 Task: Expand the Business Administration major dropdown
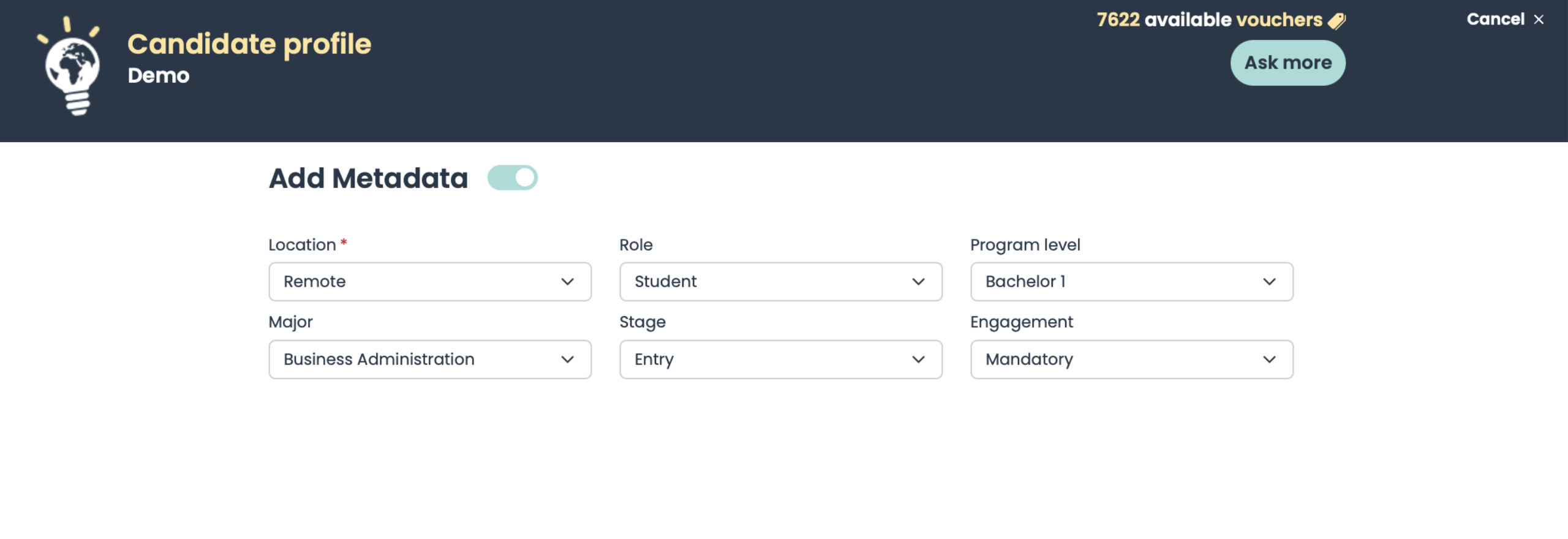pos(429,360)
